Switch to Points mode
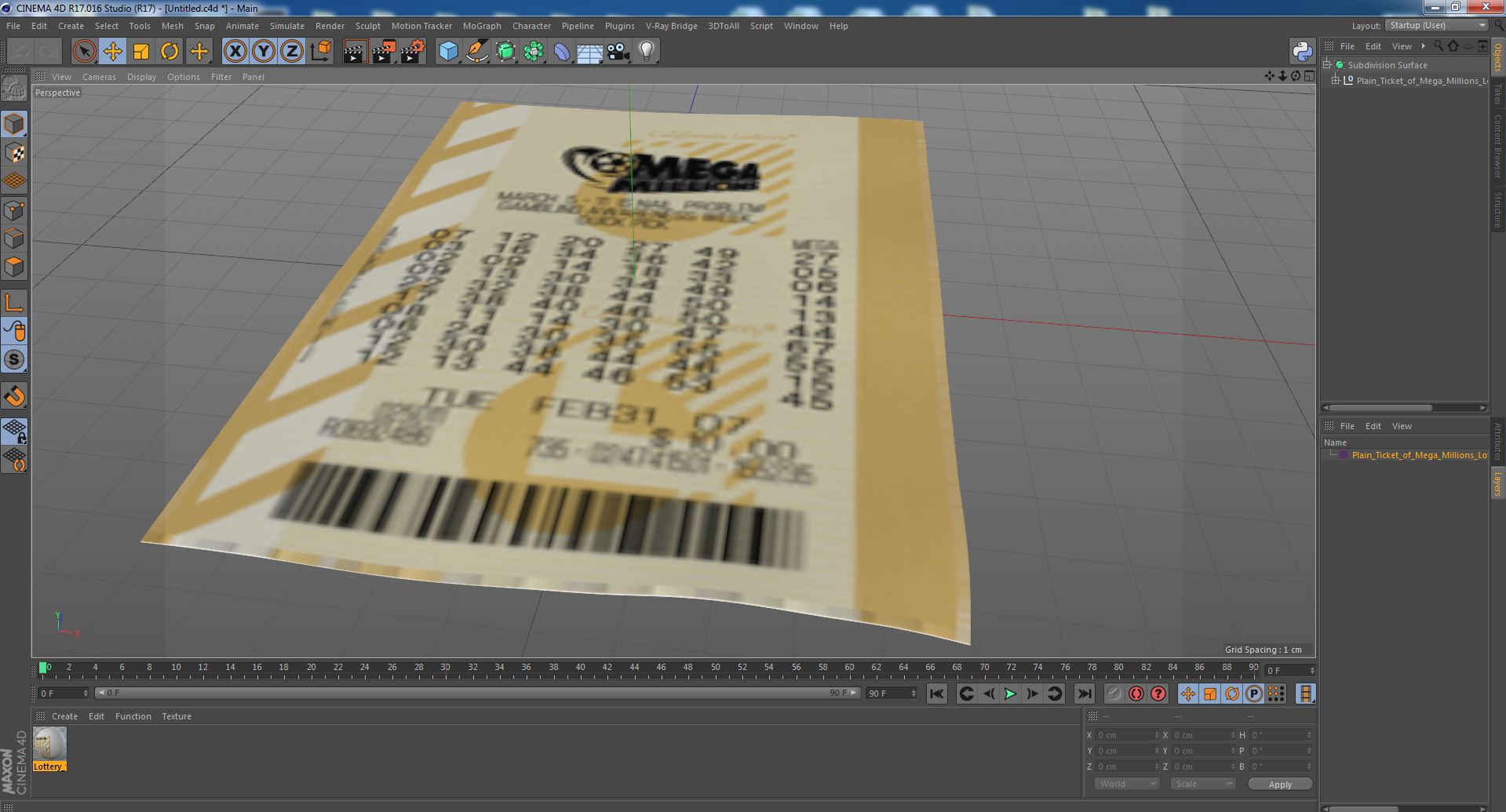This screenshot has height=812, width=1506. pos(14,210)
